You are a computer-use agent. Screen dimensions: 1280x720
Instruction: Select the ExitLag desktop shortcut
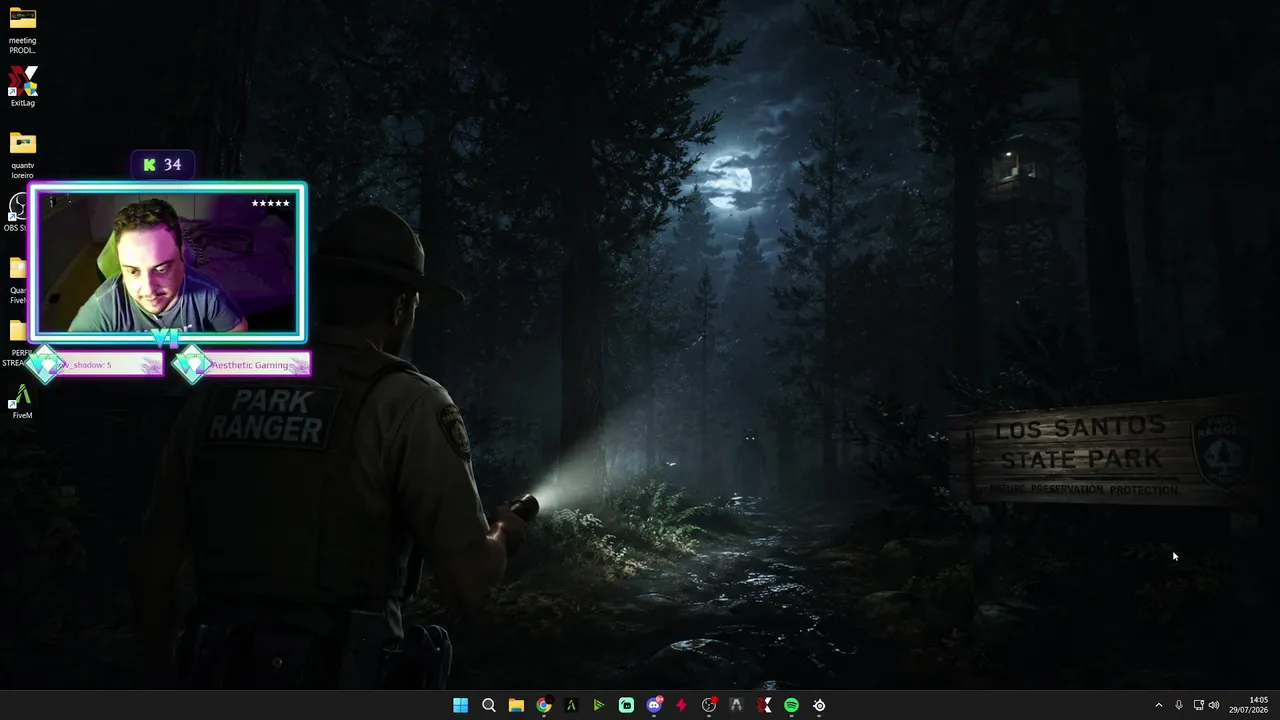[x=22, y=87]
